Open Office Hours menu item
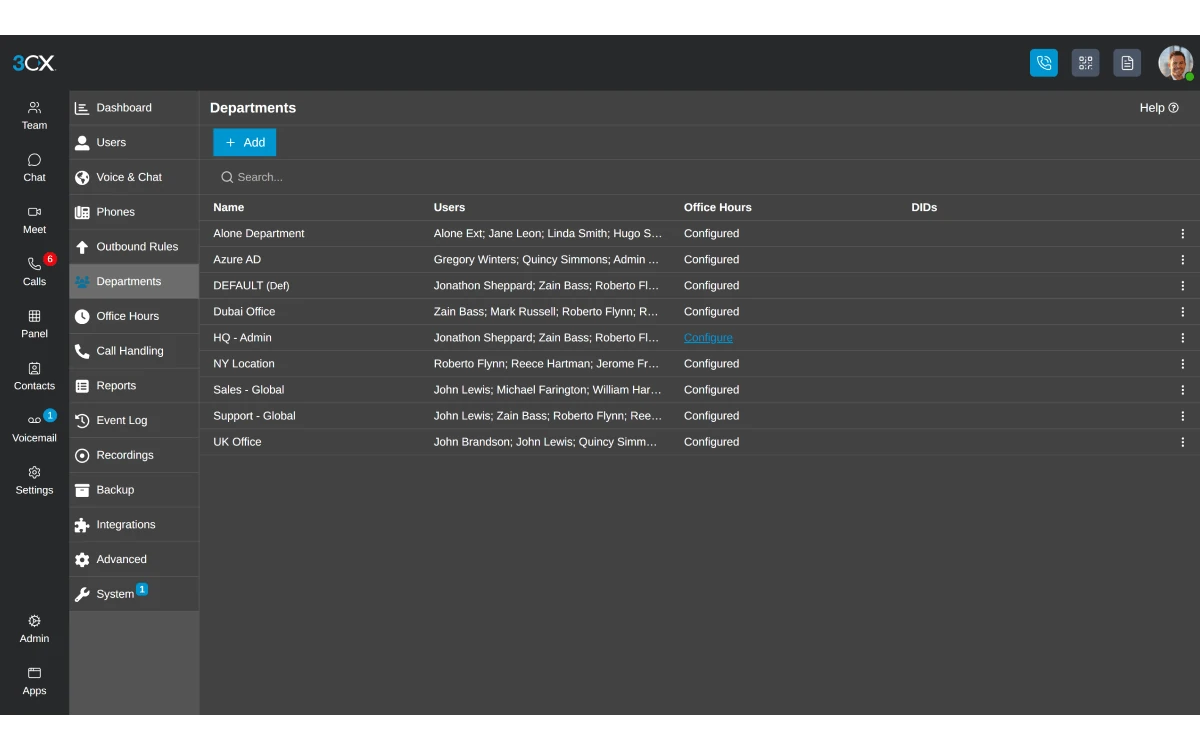 134,316
